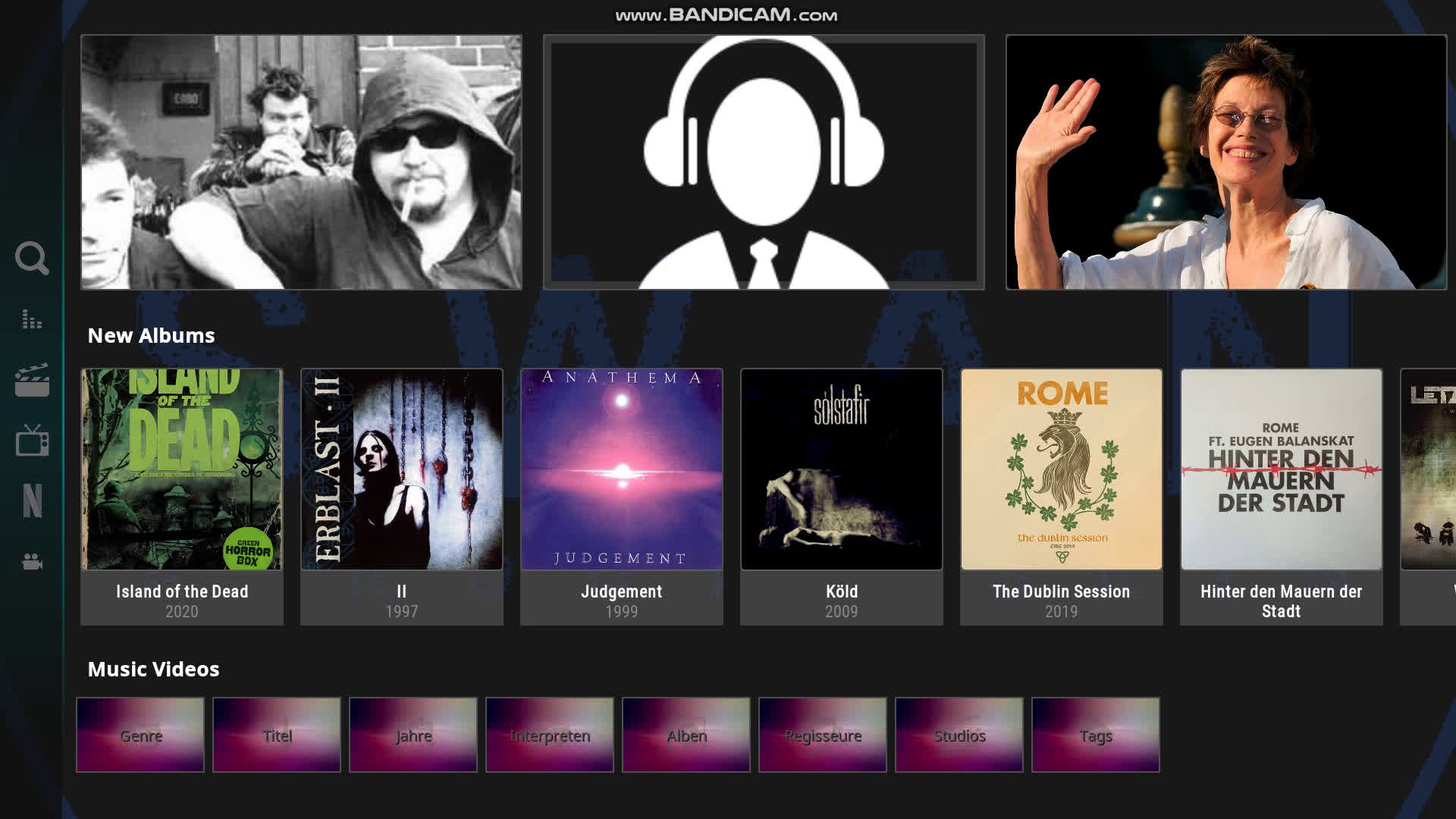Select Hinter den Mauern der Stadt album
The width and height of the screenshot is (1456, 819).
coord(1282,497)
